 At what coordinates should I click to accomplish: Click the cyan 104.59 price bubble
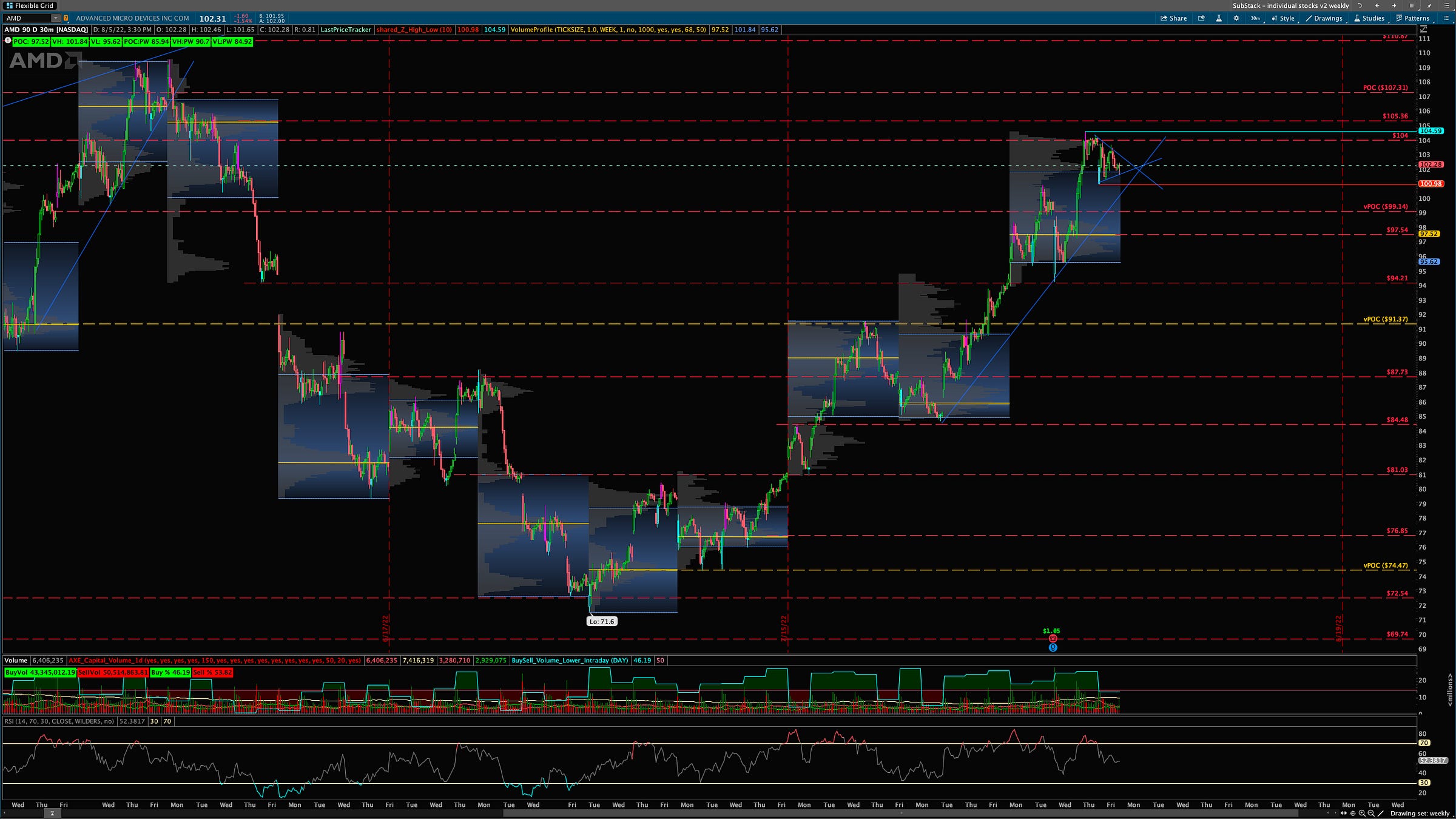coord(1431,131)
